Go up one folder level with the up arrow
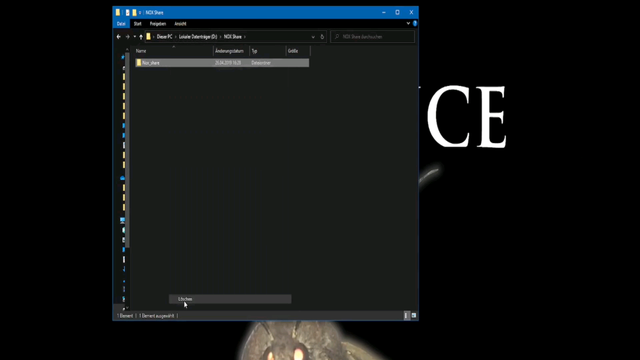The image size is (640, 360). [141, 37]
